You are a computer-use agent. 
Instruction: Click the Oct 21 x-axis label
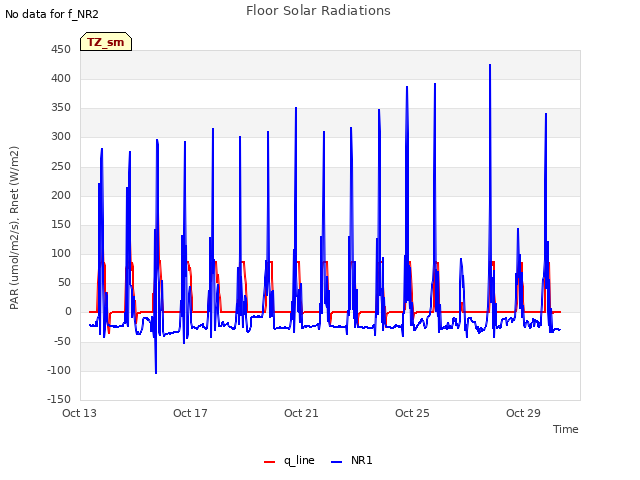(301, 413)
